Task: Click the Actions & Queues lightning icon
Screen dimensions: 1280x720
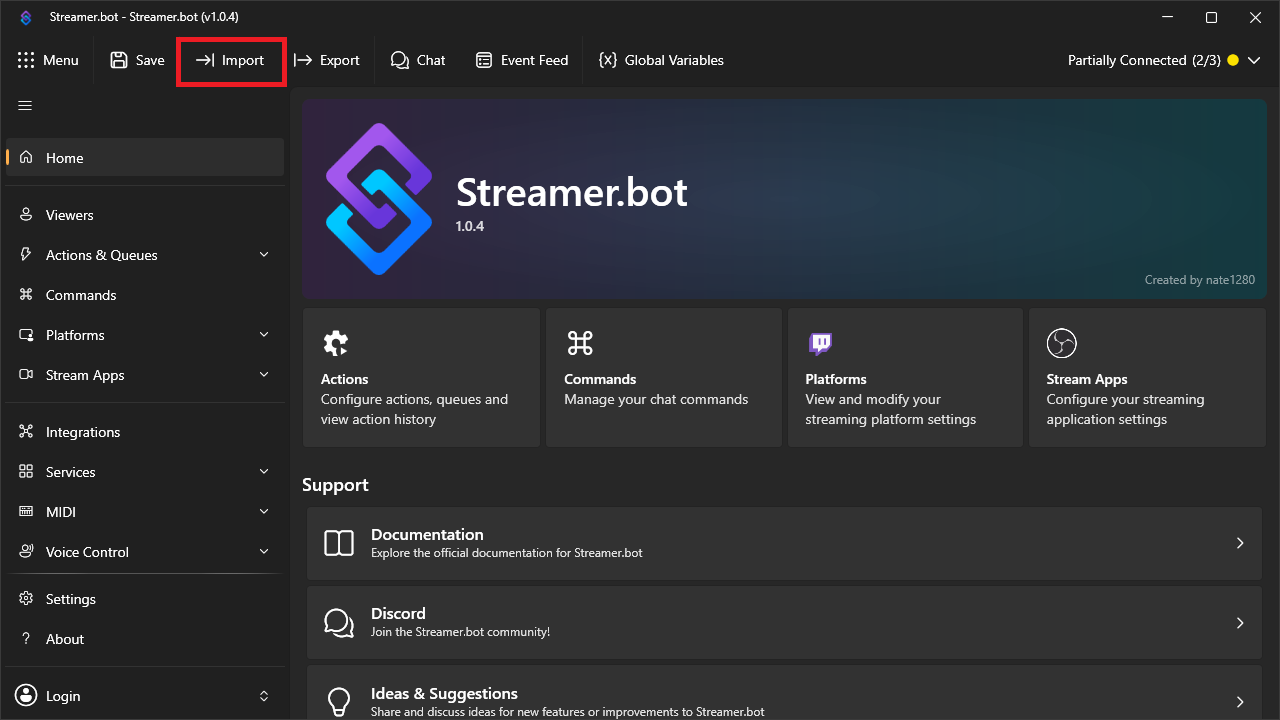Action: [x=26, y=255]
